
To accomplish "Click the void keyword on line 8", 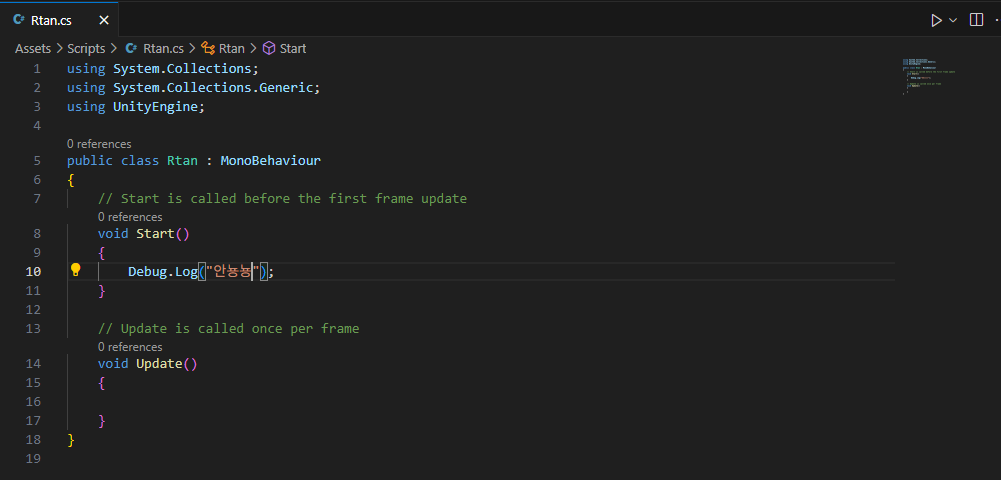I will (113, 234).
